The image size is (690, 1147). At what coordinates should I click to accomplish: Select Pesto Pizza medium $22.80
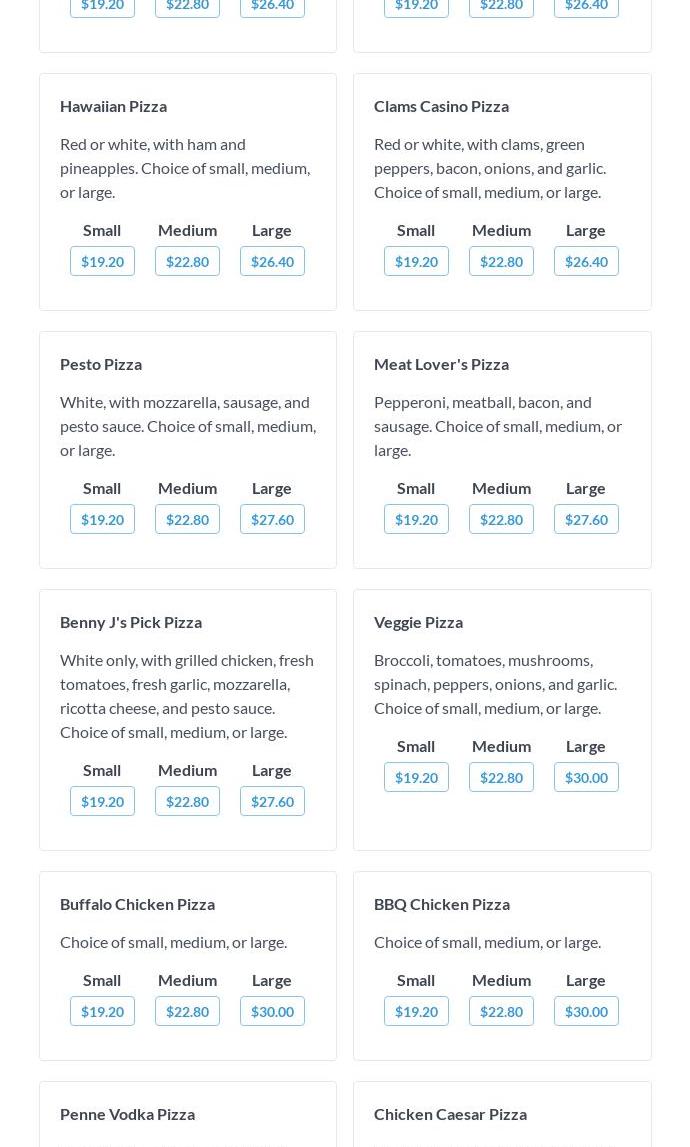[x=187, y=519]
